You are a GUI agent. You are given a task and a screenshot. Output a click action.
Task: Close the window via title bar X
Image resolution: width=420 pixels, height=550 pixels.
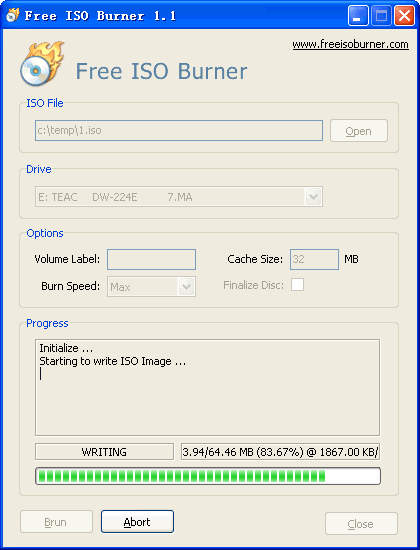[x=404, y=15]
